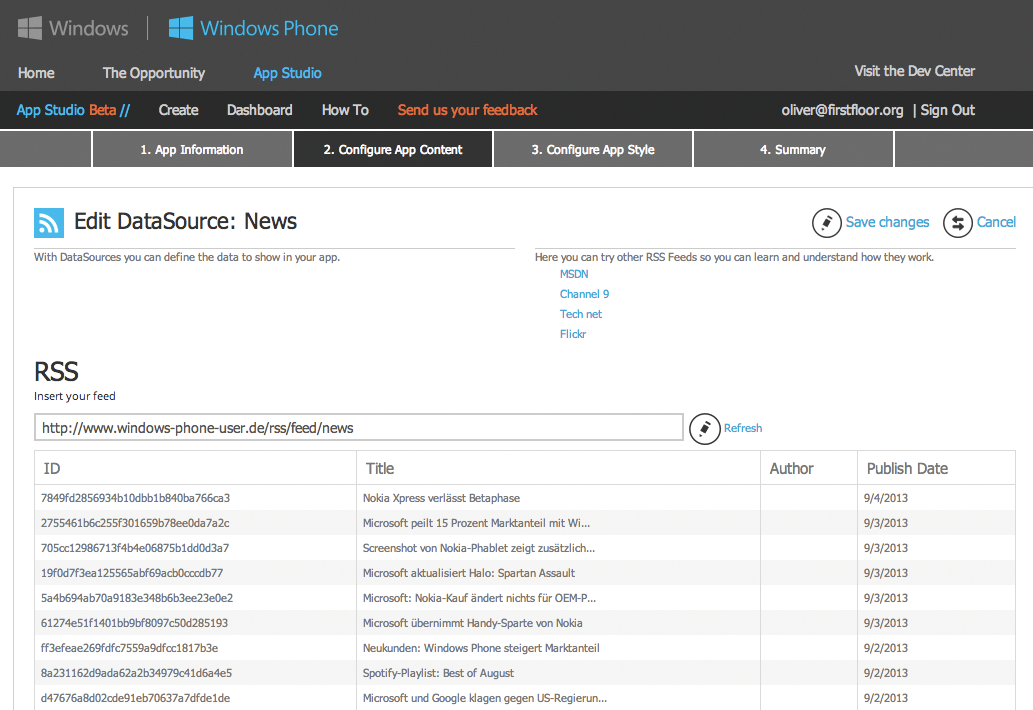1033x710 pixels.
Task: Click the RSS feed icon beside Edit DataSource
Action: pos(49,223)
